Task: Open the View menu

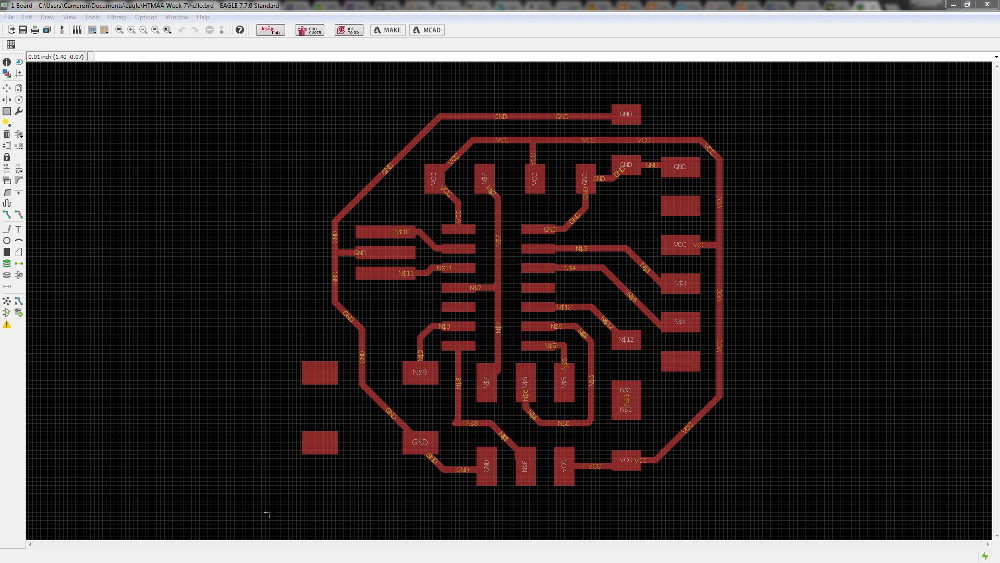Action: 70,17
